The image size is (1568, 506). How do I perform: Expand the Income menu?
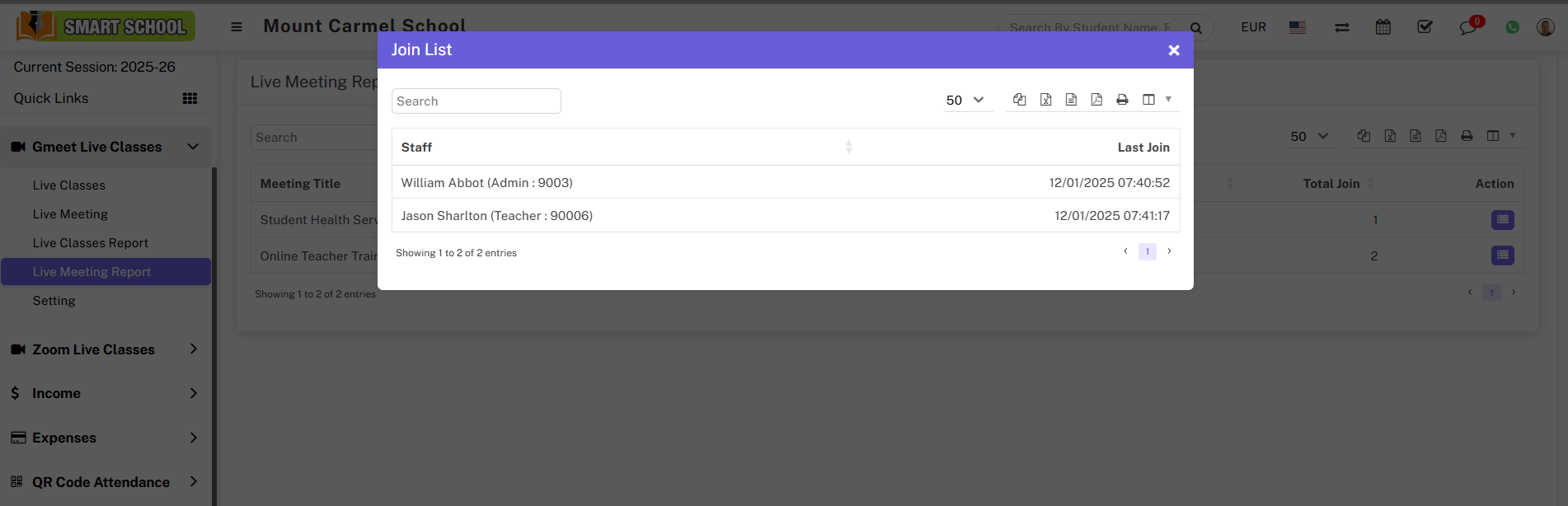tap(106, 393)
